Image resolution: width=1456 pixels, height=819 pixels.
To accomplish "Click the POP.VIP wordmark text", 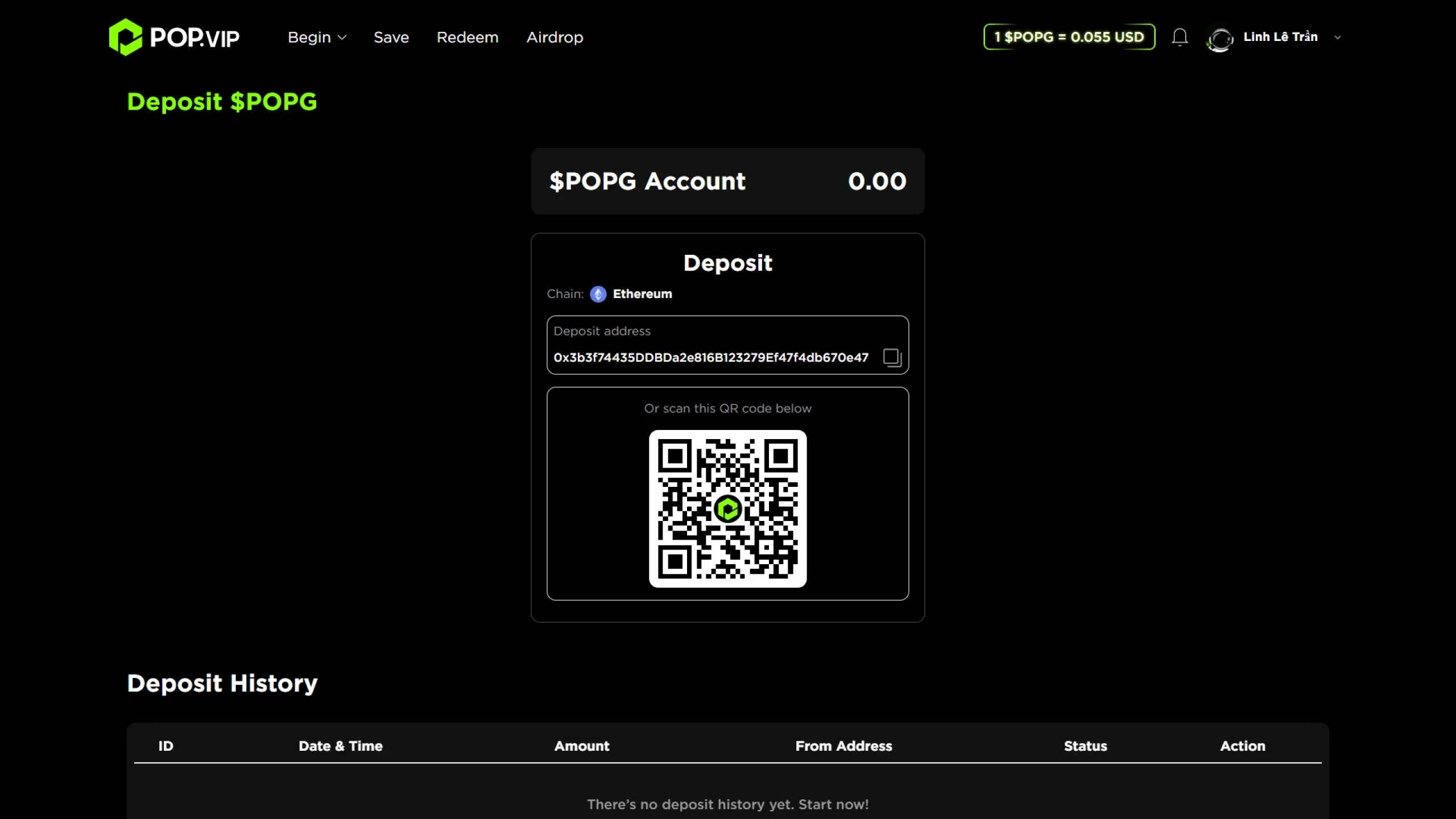I will click(x=195, y=38).
